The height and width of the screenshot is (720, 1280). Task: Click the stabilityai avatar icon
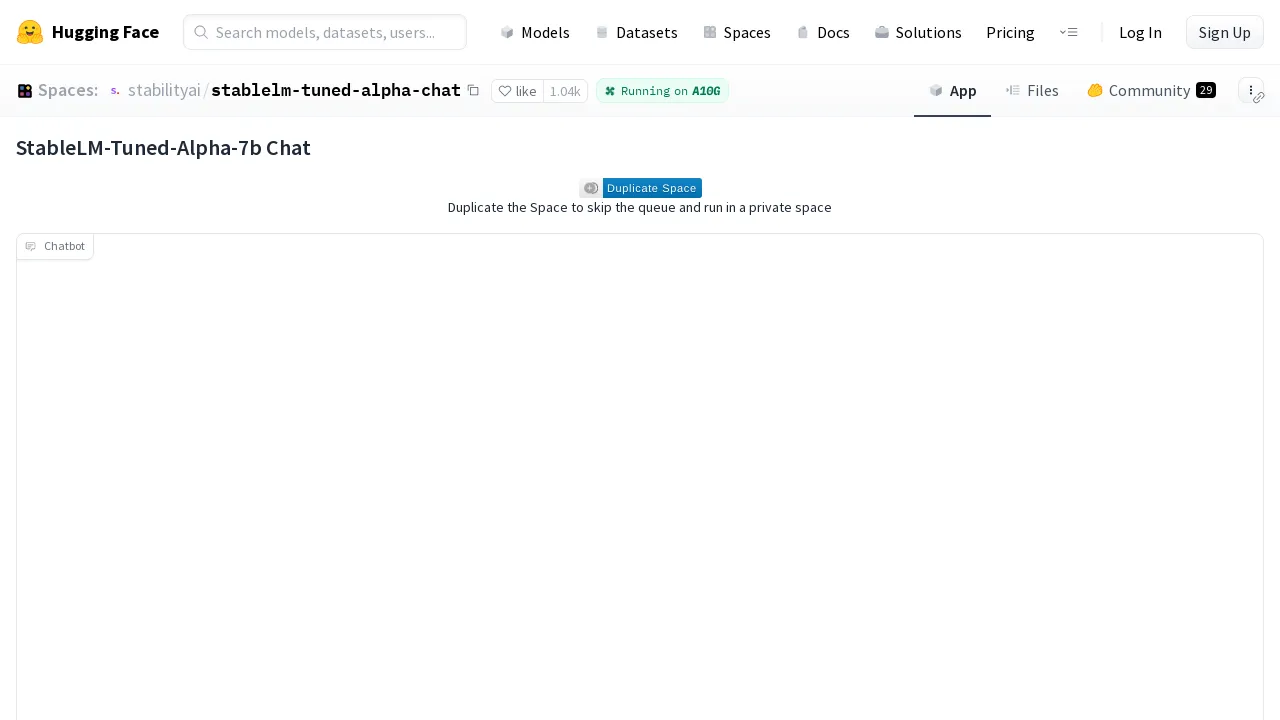click(115, 91)
